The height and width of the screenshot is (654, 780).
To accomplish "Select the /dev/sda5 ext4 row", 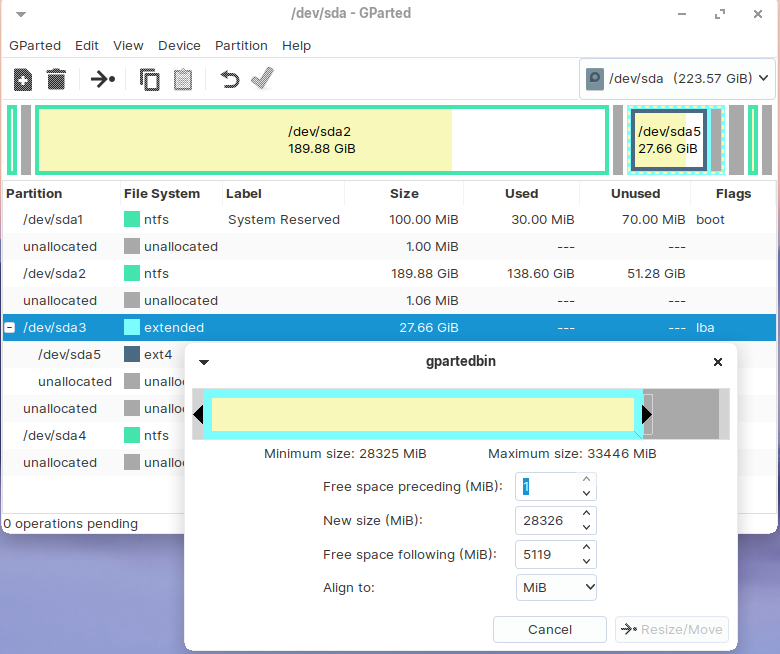I will click(94, 355).
